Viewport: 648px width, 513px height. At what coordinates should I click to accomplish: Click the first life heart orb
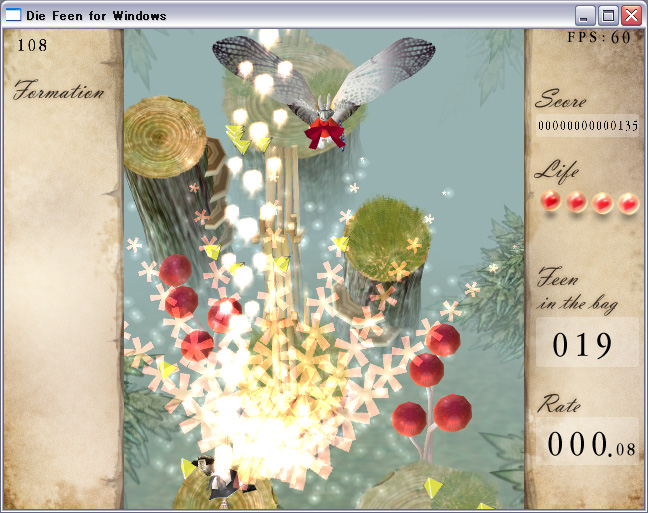[x=550, y=201]
